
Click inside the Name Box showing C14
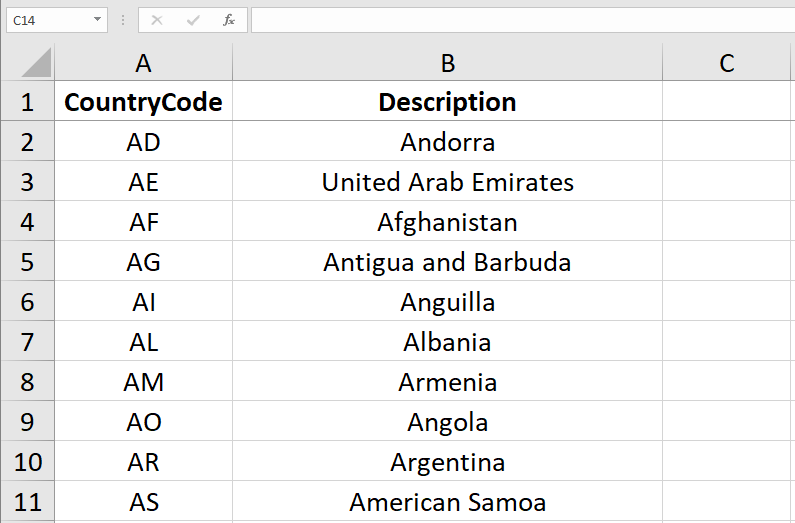coord(46,20)
